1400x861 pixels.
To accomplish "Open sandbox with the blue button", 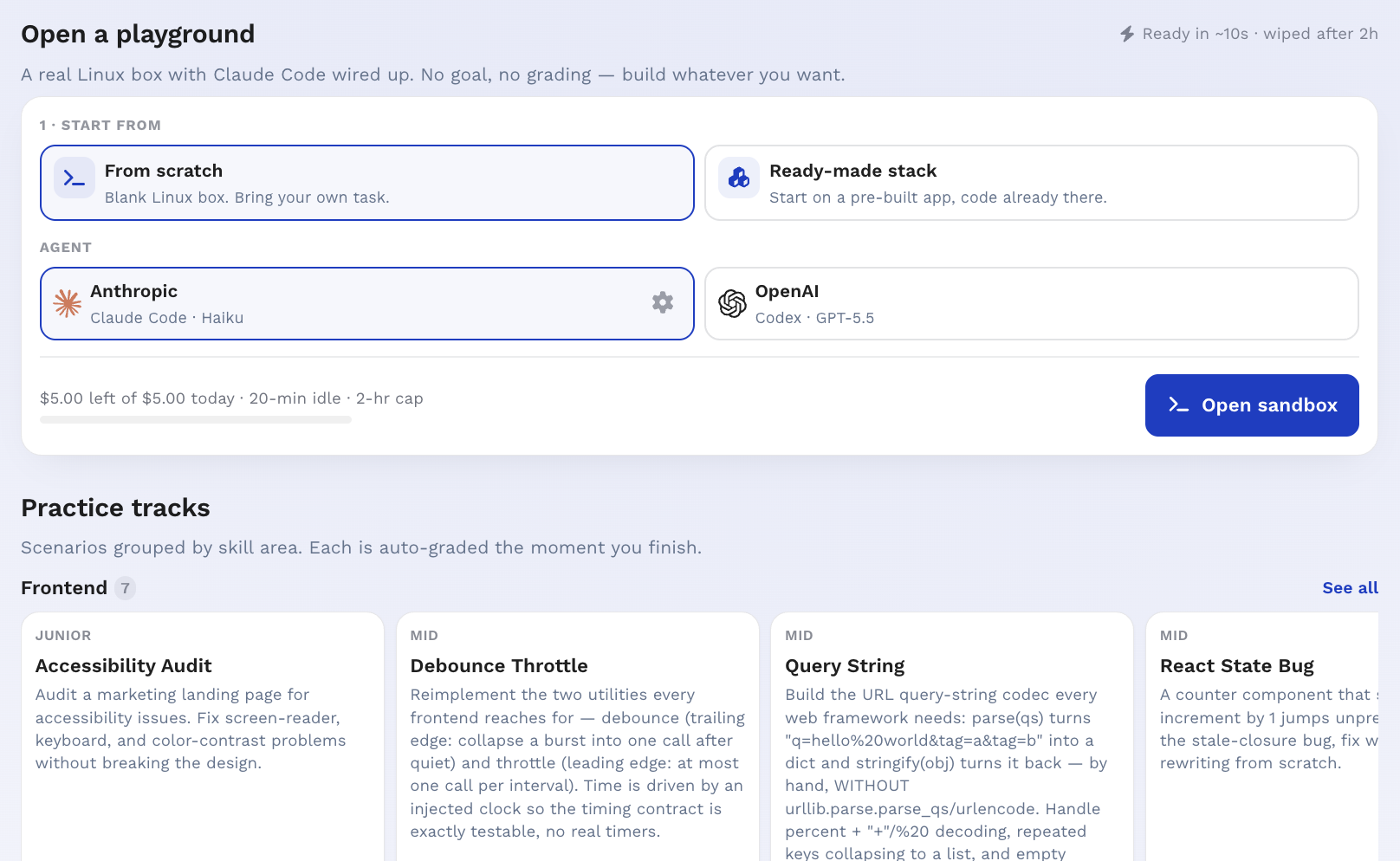I will pos(1252,405).
